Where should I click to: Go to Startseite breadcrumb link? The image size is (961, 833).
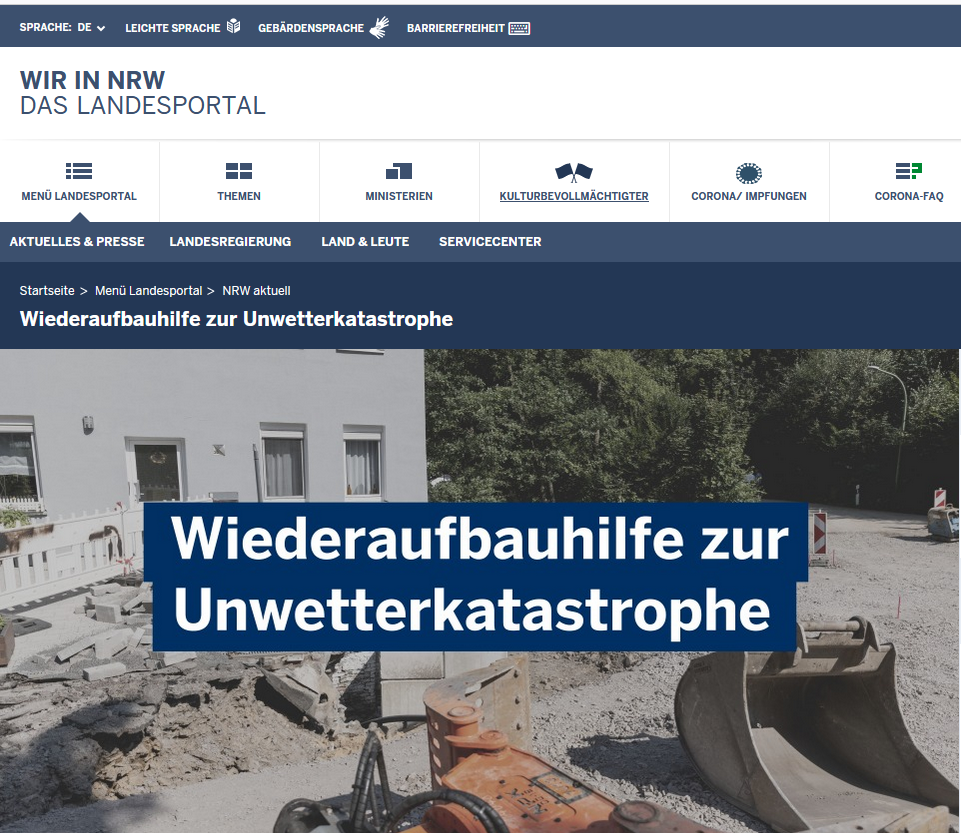(47, 291)
